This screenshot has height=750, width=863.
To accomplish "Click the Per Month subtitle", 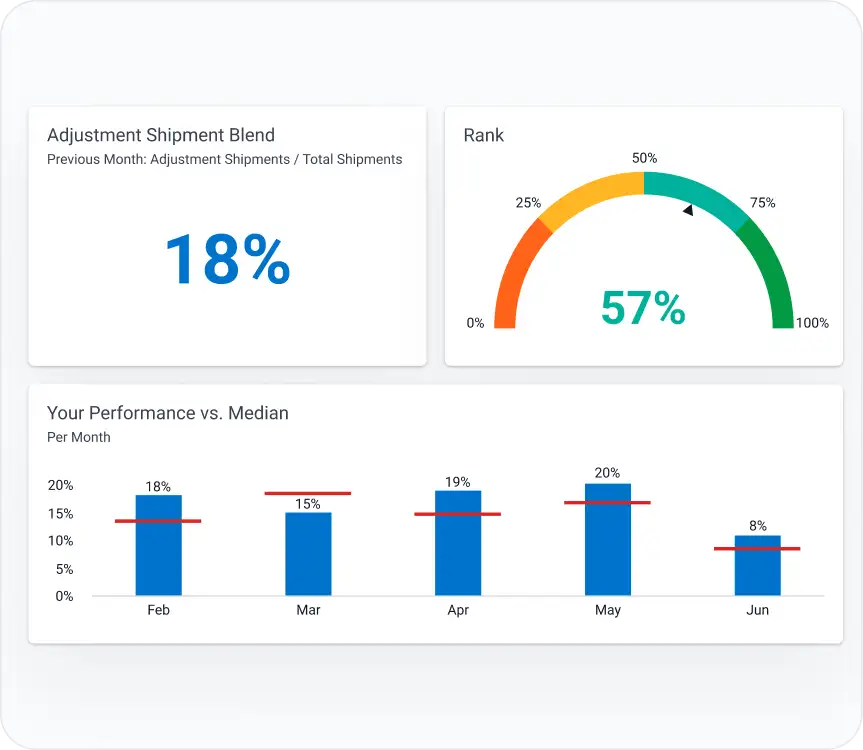I will (x=79, y=437).
